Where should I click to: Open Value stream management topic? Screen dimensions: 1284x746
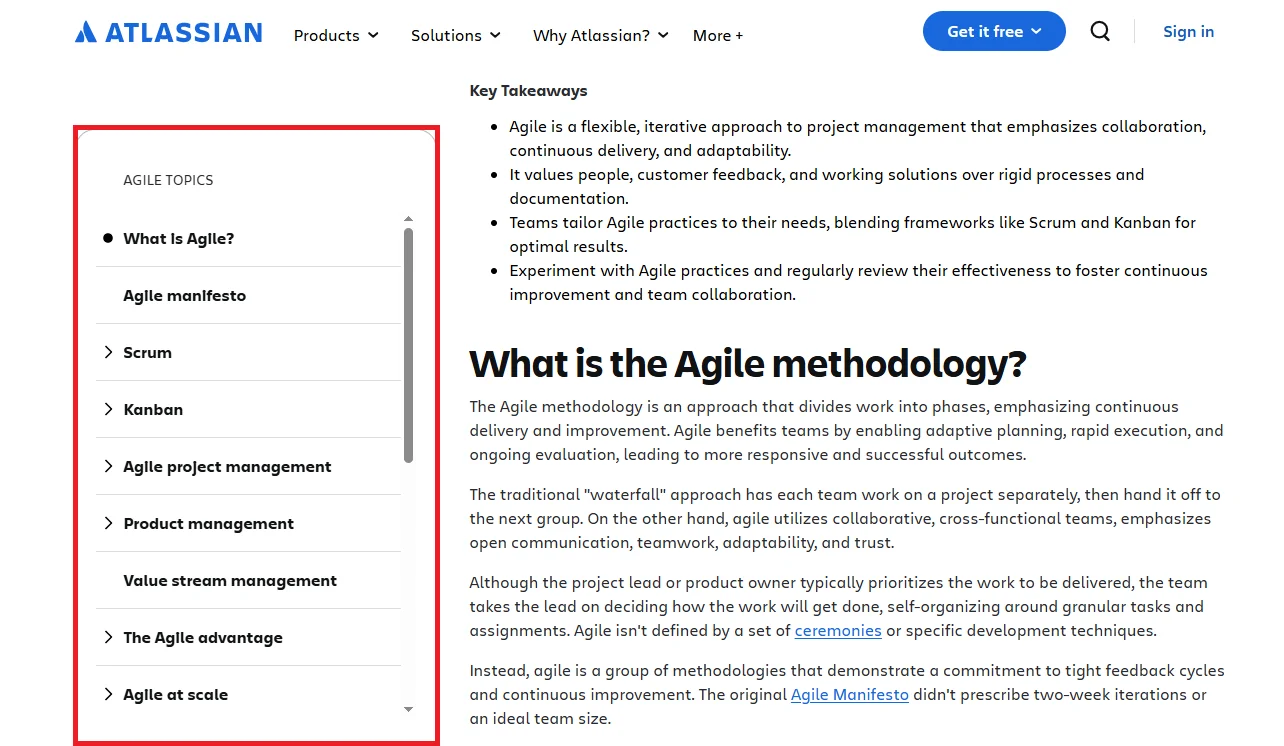[x=230, y=580]
